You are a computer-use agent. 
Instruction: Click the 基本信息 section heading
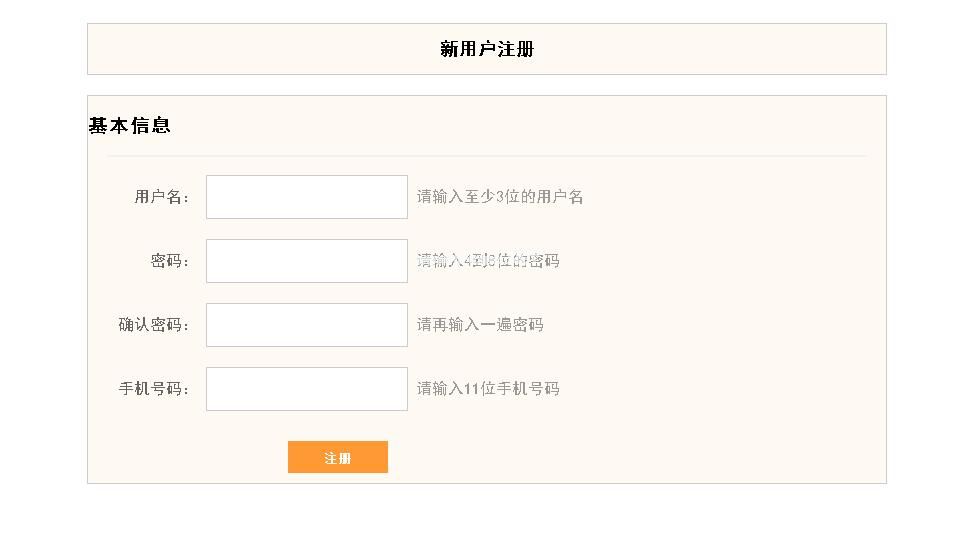pyautogui.click(x=129, y=126)
